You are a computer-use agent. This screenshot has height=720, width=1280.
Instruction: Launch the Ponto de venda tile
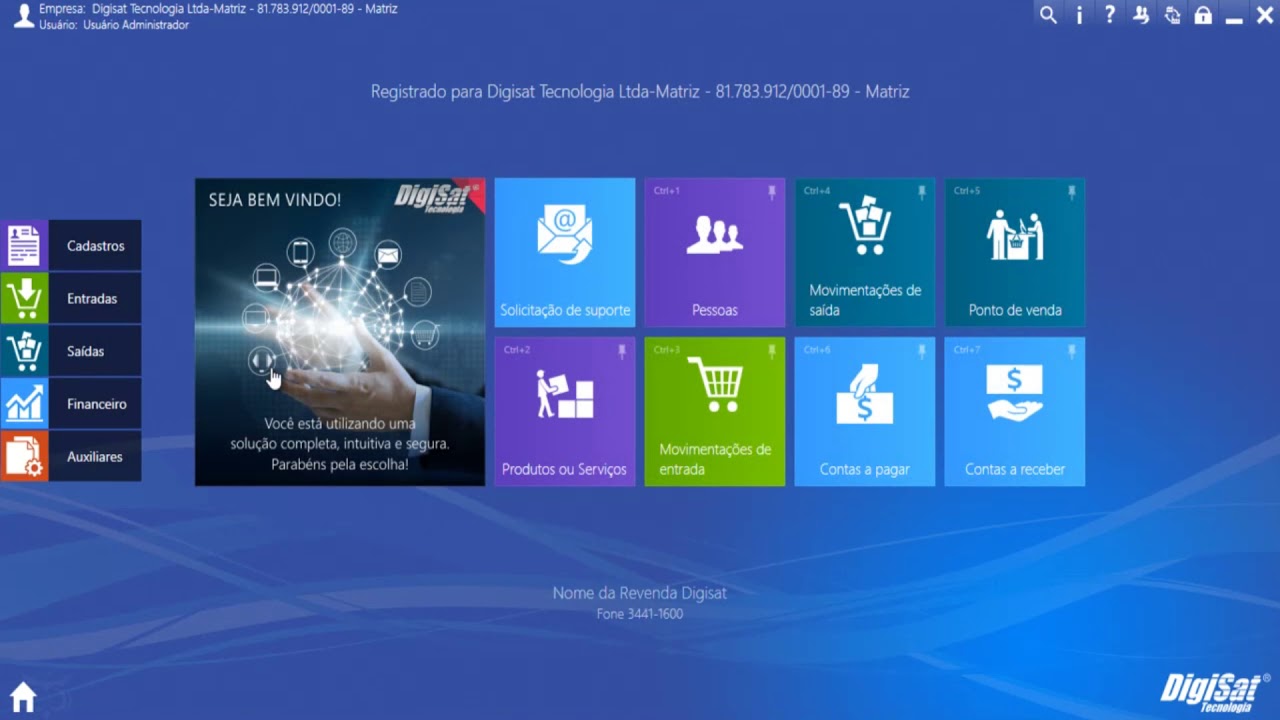[x=1015, y=252]
